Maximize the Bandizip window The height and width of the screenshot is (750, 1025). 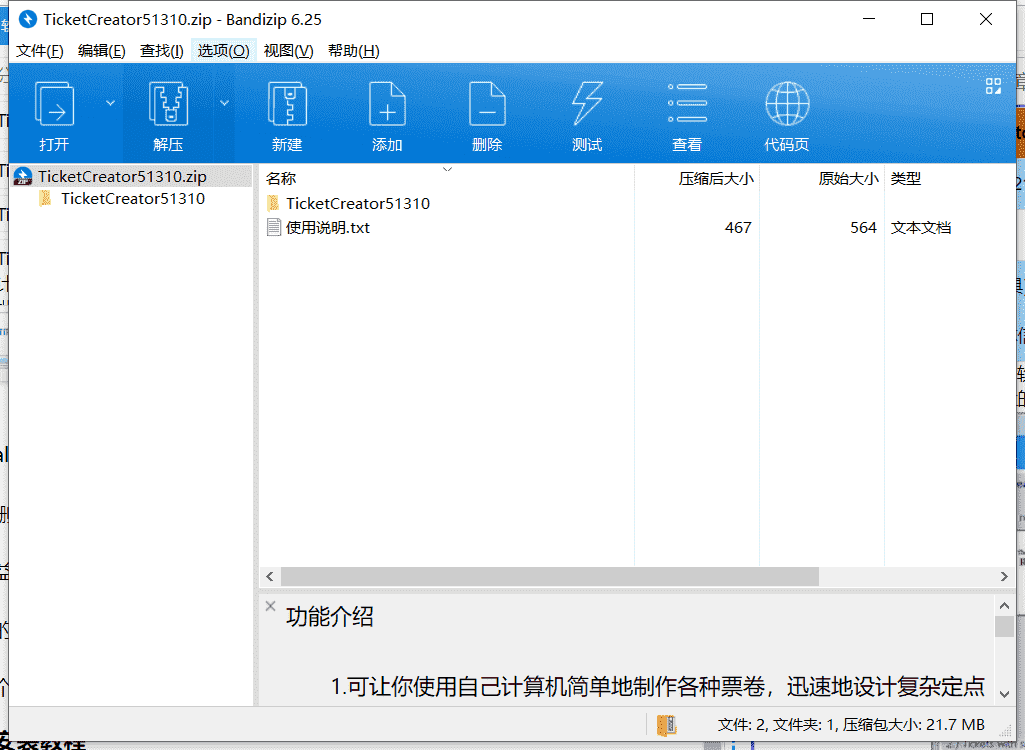(x=926, y=20)
